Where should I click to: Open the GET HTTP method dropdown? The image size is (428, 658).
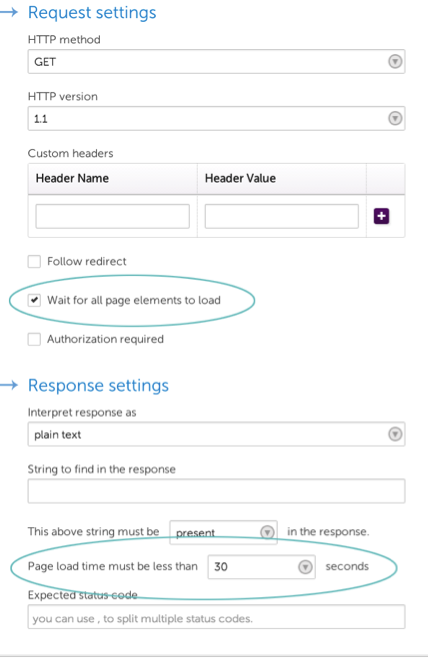216,61
